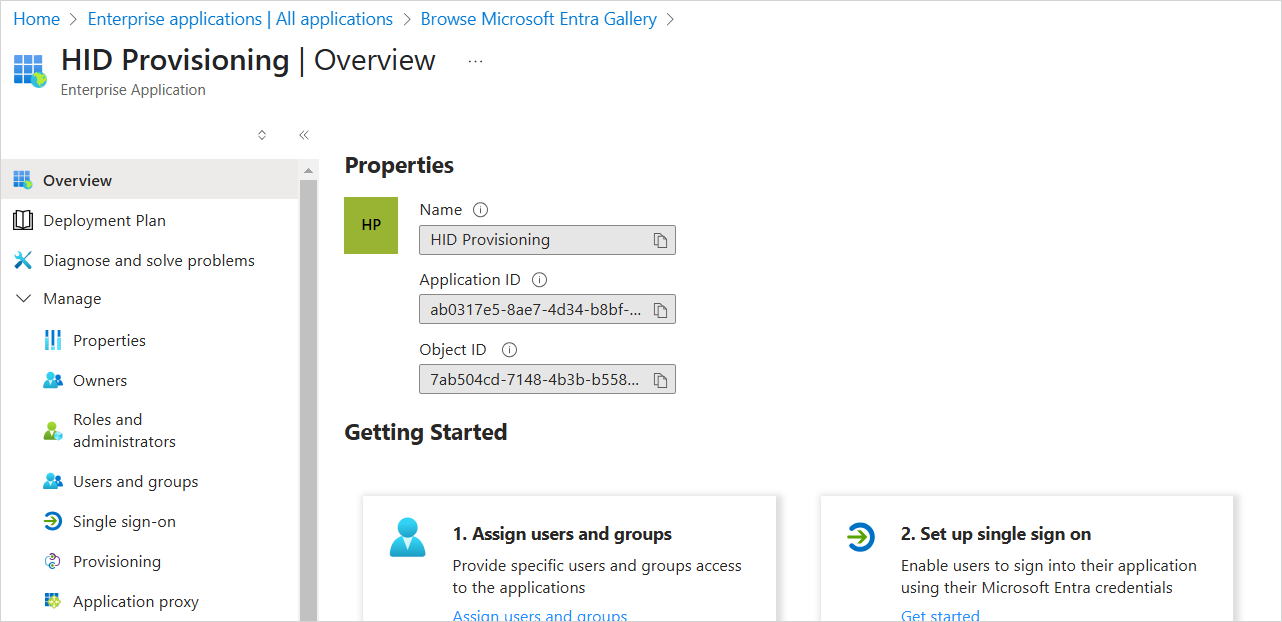Click the Set up single sign on arrow icon
This screenshot has width=1282, height=622.
point(860,537)
